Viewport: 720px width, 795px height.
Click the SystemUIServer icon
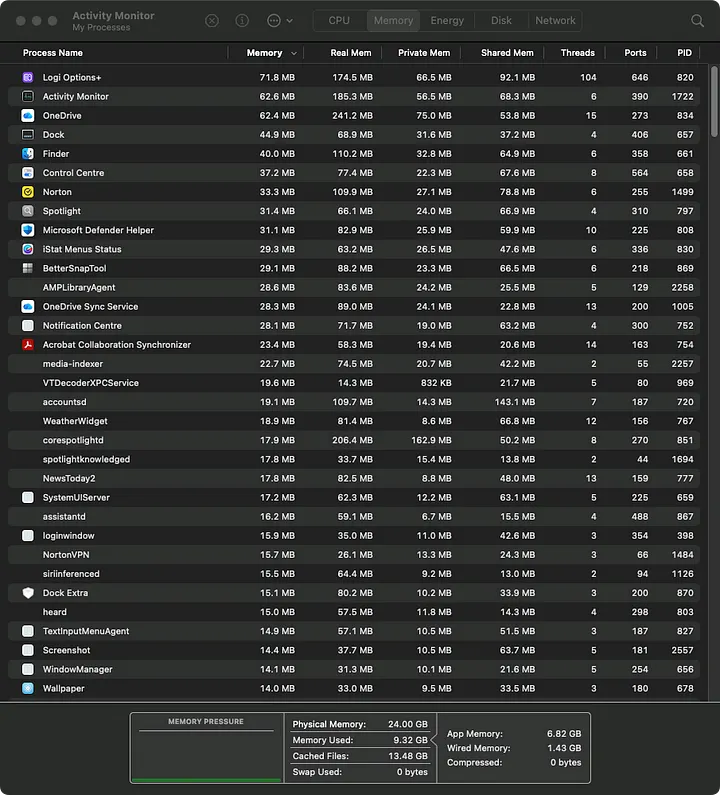[x=28, y=497]
